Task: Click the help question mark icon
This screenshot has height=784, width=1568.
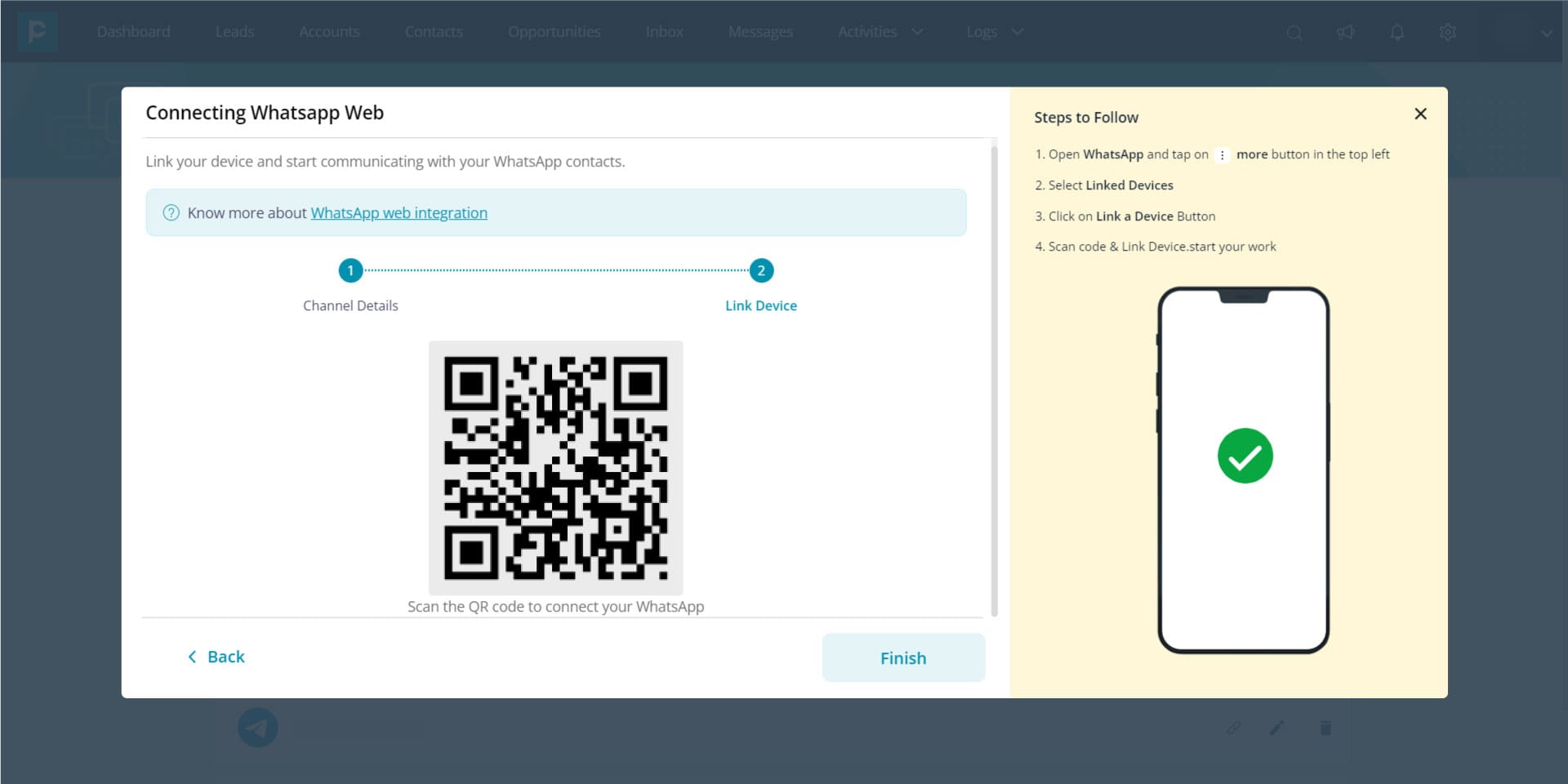Action: pos(171,213)
